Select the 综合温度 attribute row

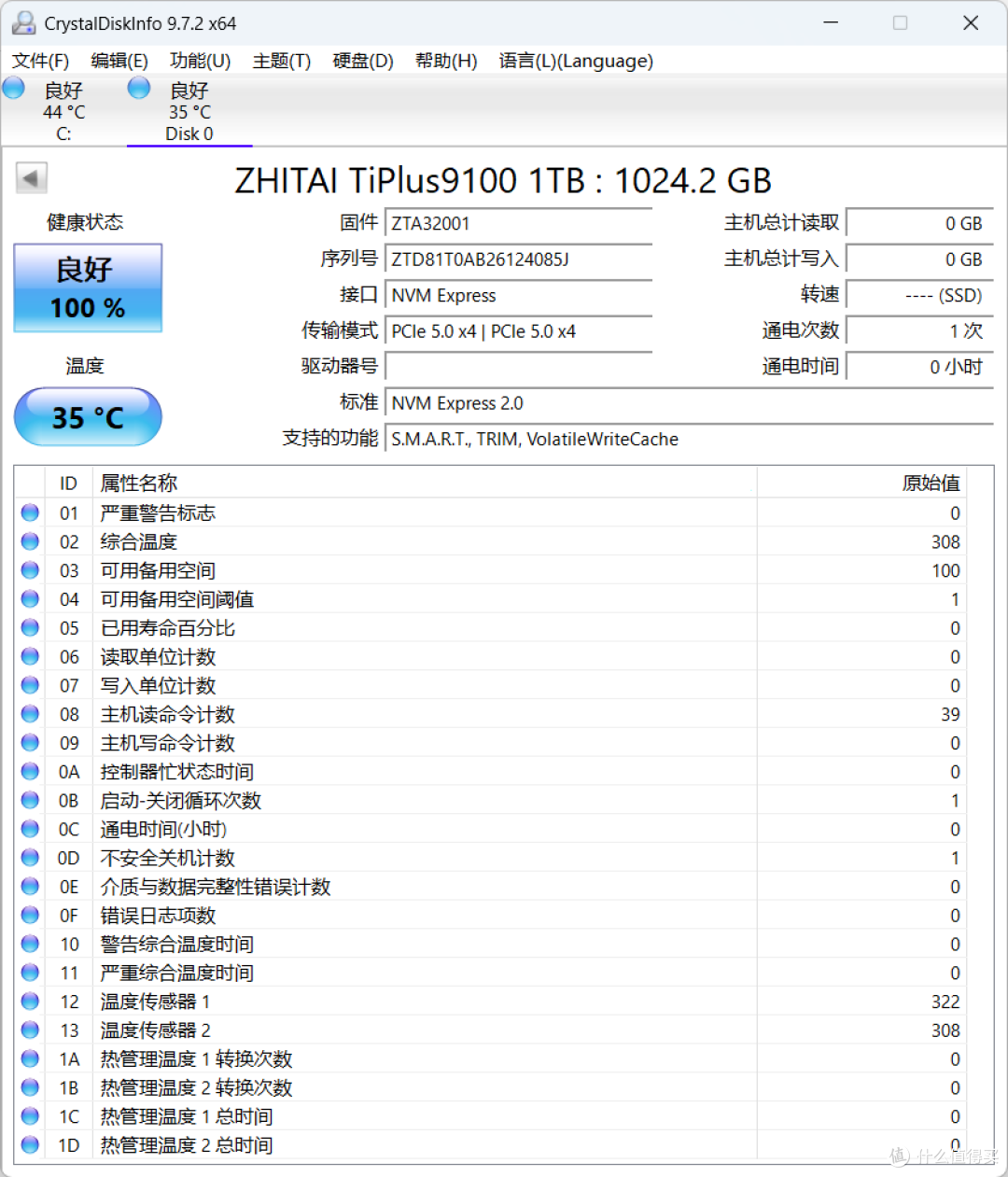tap(491, 541)
